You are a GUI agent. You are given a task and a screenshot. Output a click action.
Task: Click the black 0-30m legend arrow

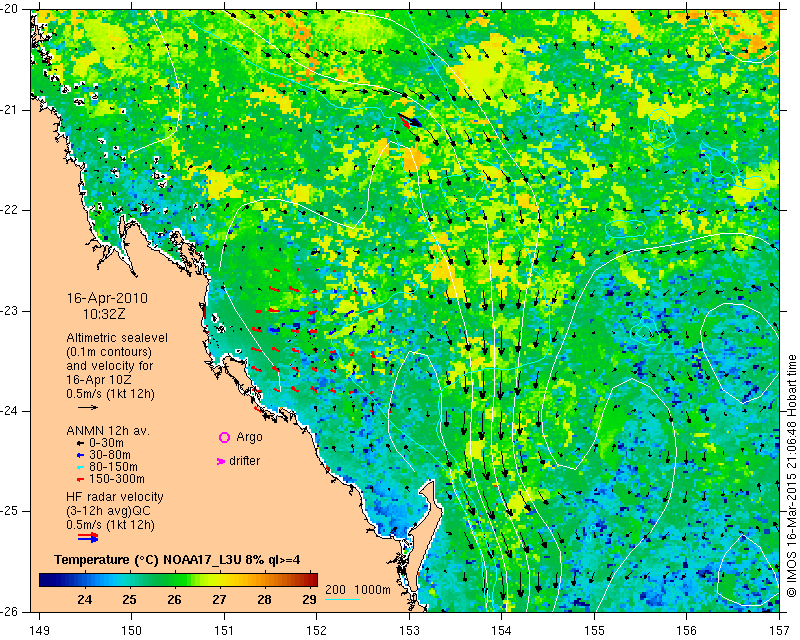[80, 444]
